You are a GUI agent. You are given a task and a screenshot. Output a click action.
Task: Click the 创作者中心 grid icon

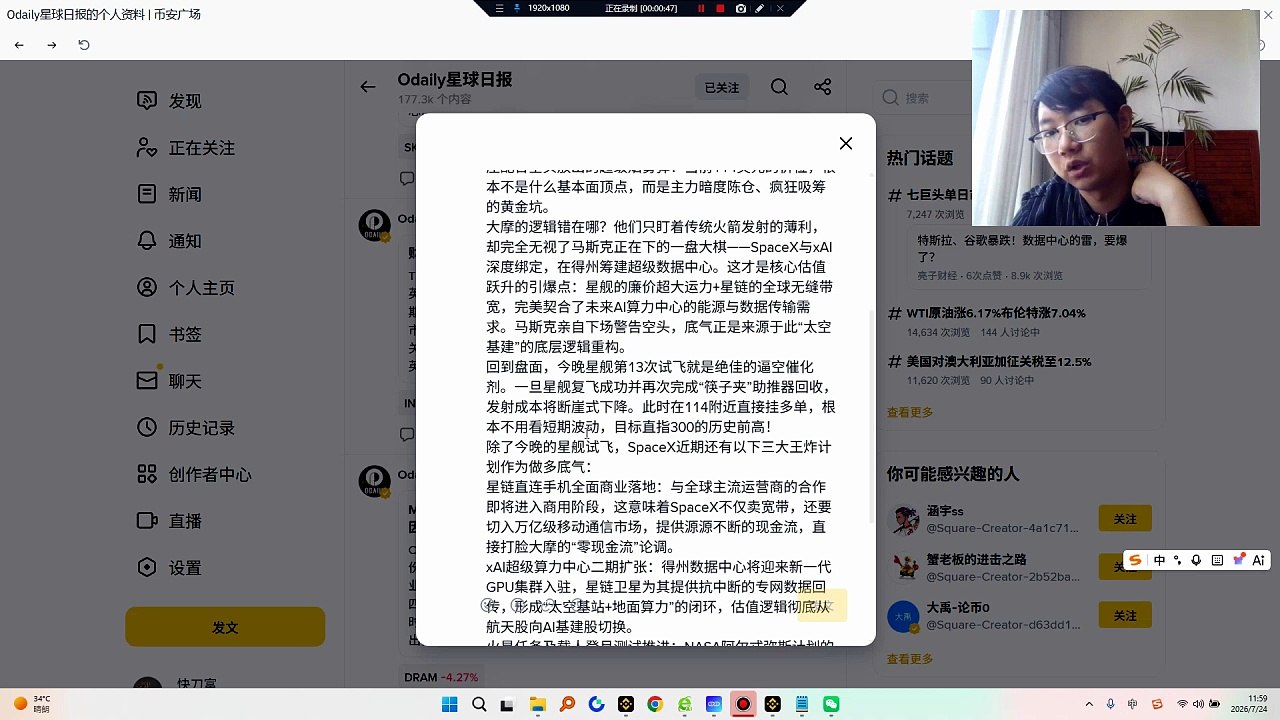click(147, 474)
